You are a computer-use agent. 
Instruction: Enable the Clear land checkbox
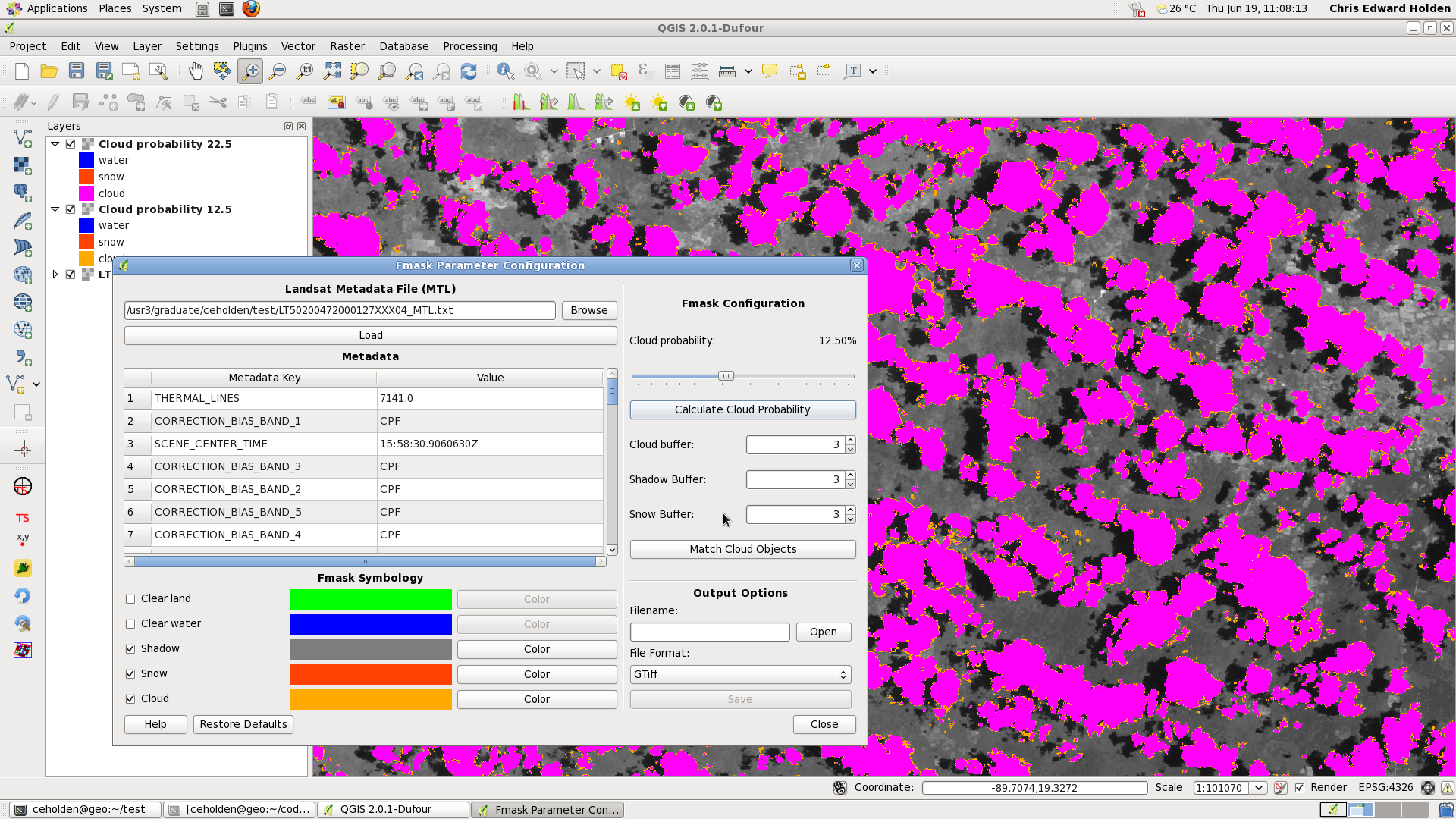tap(130, 599)
